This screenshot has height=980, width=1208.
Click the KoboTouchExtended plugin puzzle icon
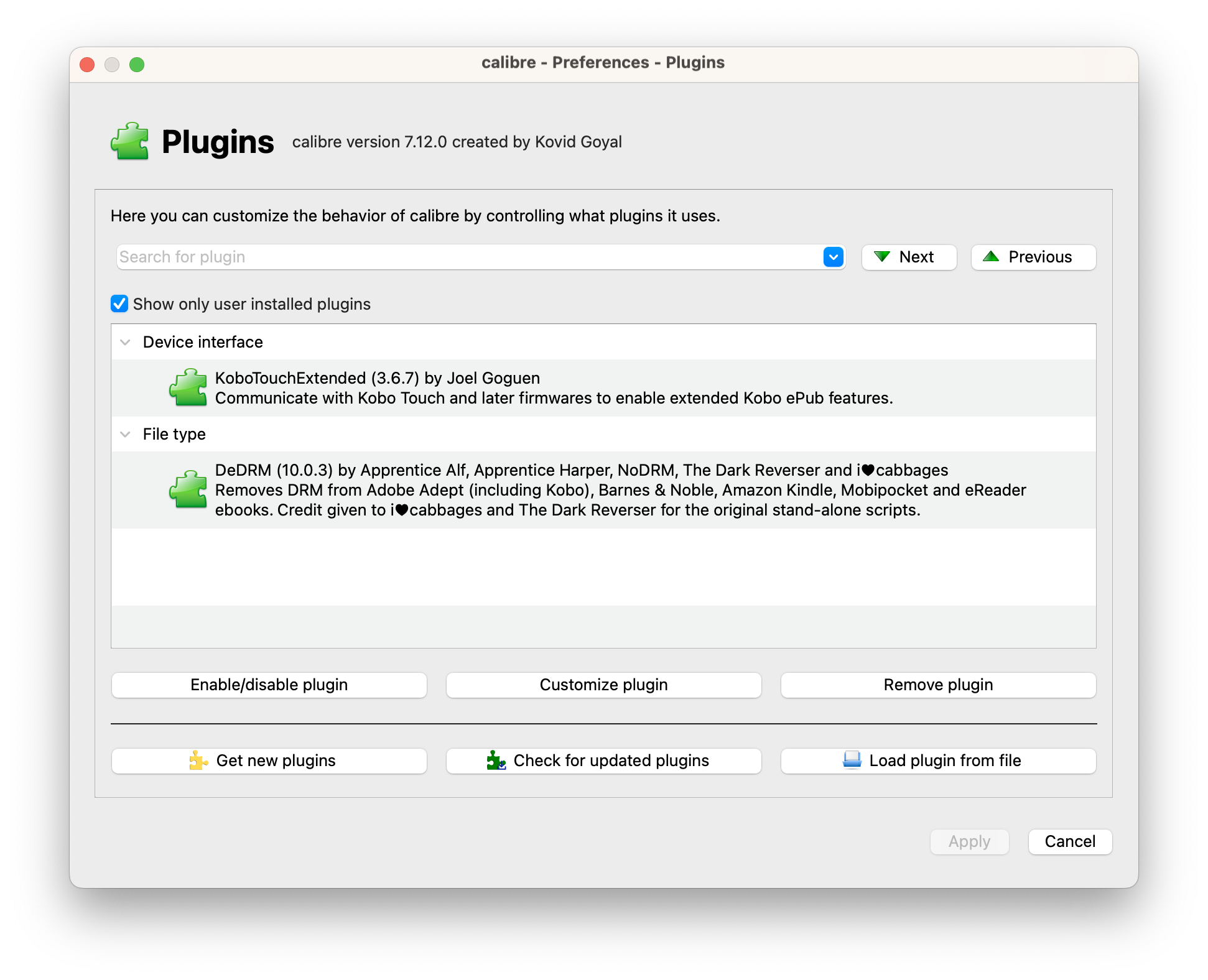[188, 387]
